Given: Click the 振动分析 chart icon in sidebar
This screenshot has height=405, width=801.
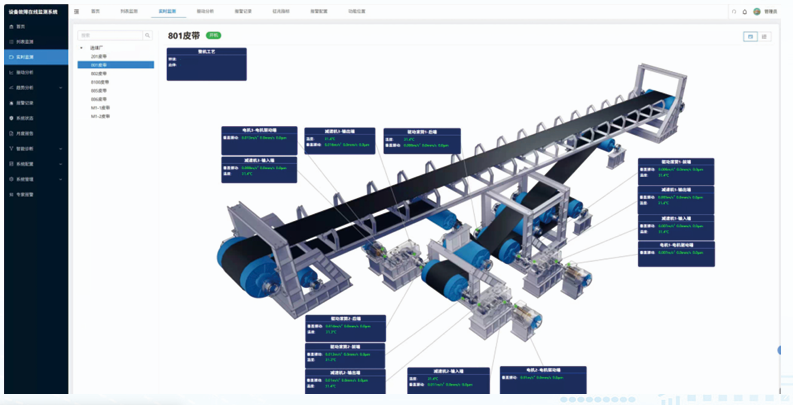Looking at the screenshot, I should click(x=11, y=73).
